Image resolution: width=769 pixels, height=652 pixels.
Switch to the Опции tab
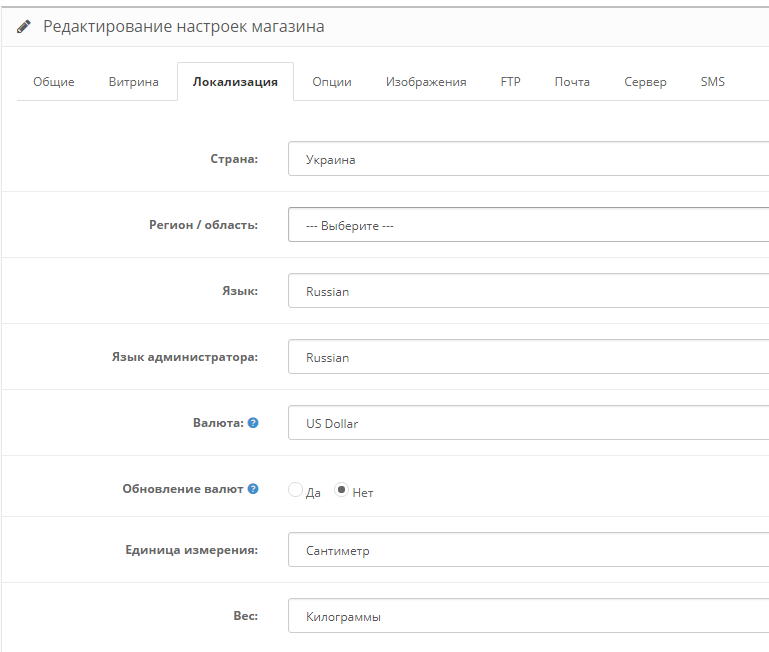pyautogui.click(x=332, y=82)
